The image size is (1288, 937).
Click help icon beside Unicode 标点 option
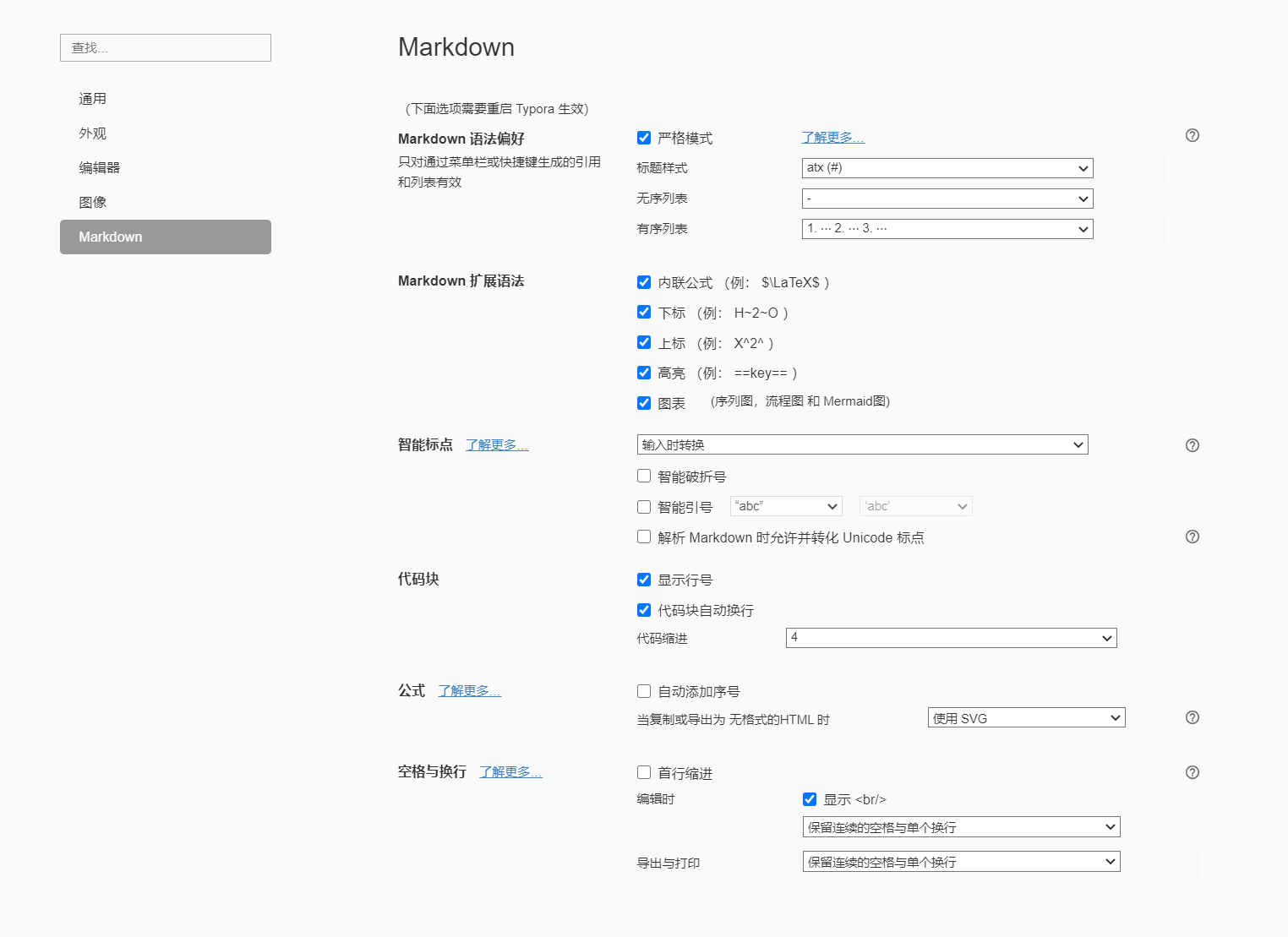(1192, 537)
